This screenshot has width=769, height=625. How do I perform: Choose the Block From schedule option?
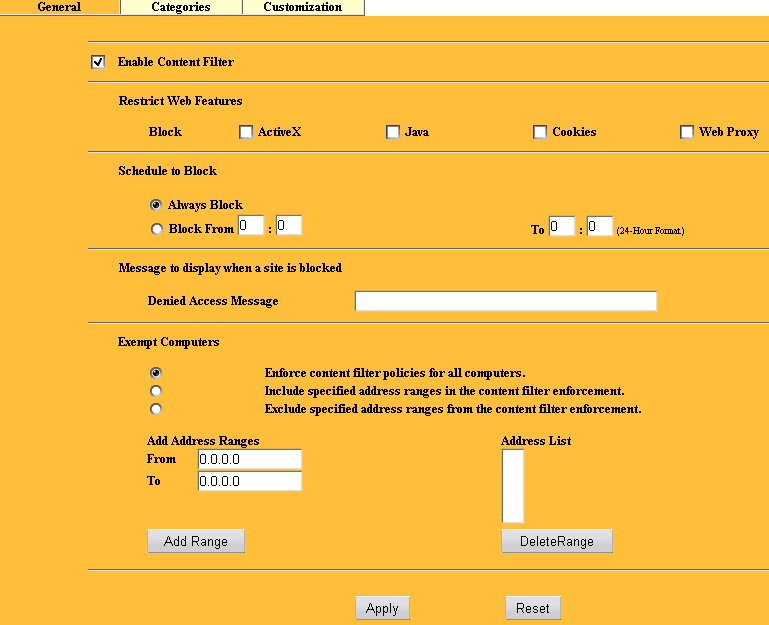[x=156, y=229]
